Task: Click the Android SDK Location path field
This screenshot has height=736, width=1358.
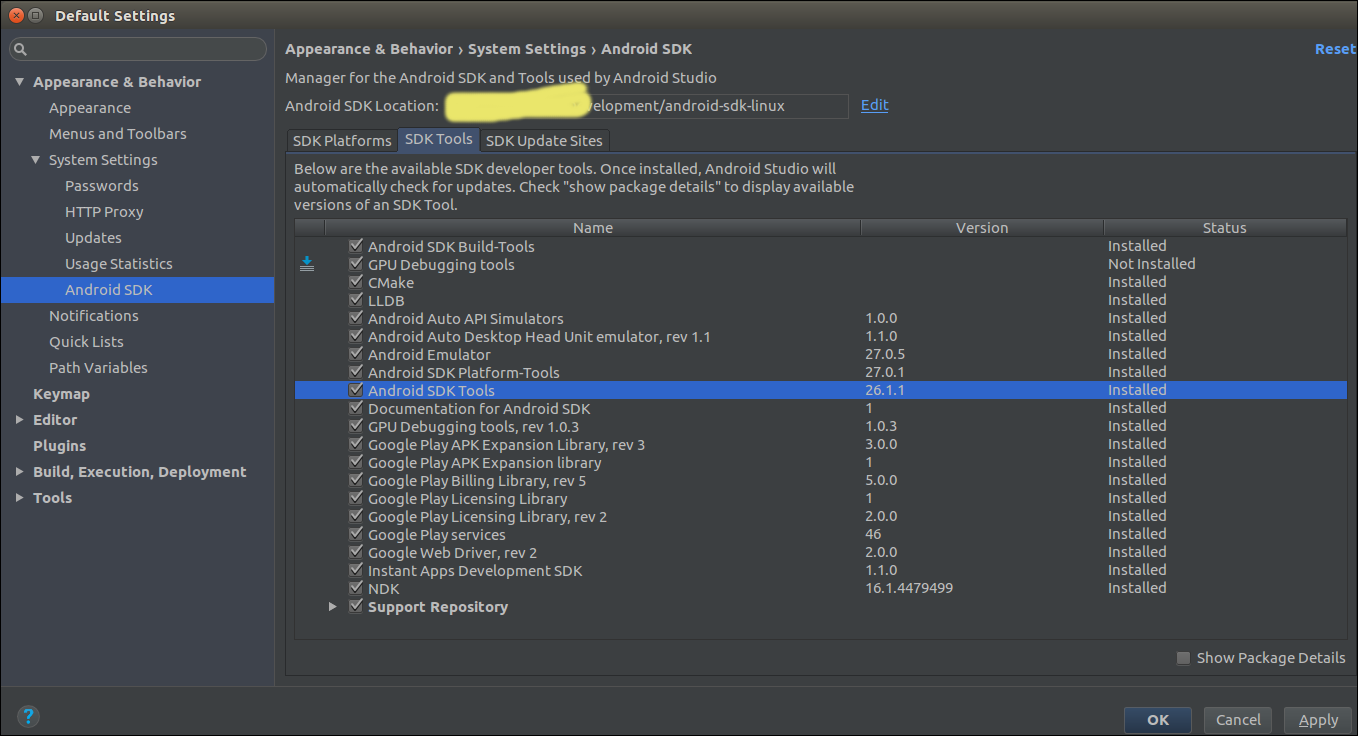Action: [x=645, y=106]
